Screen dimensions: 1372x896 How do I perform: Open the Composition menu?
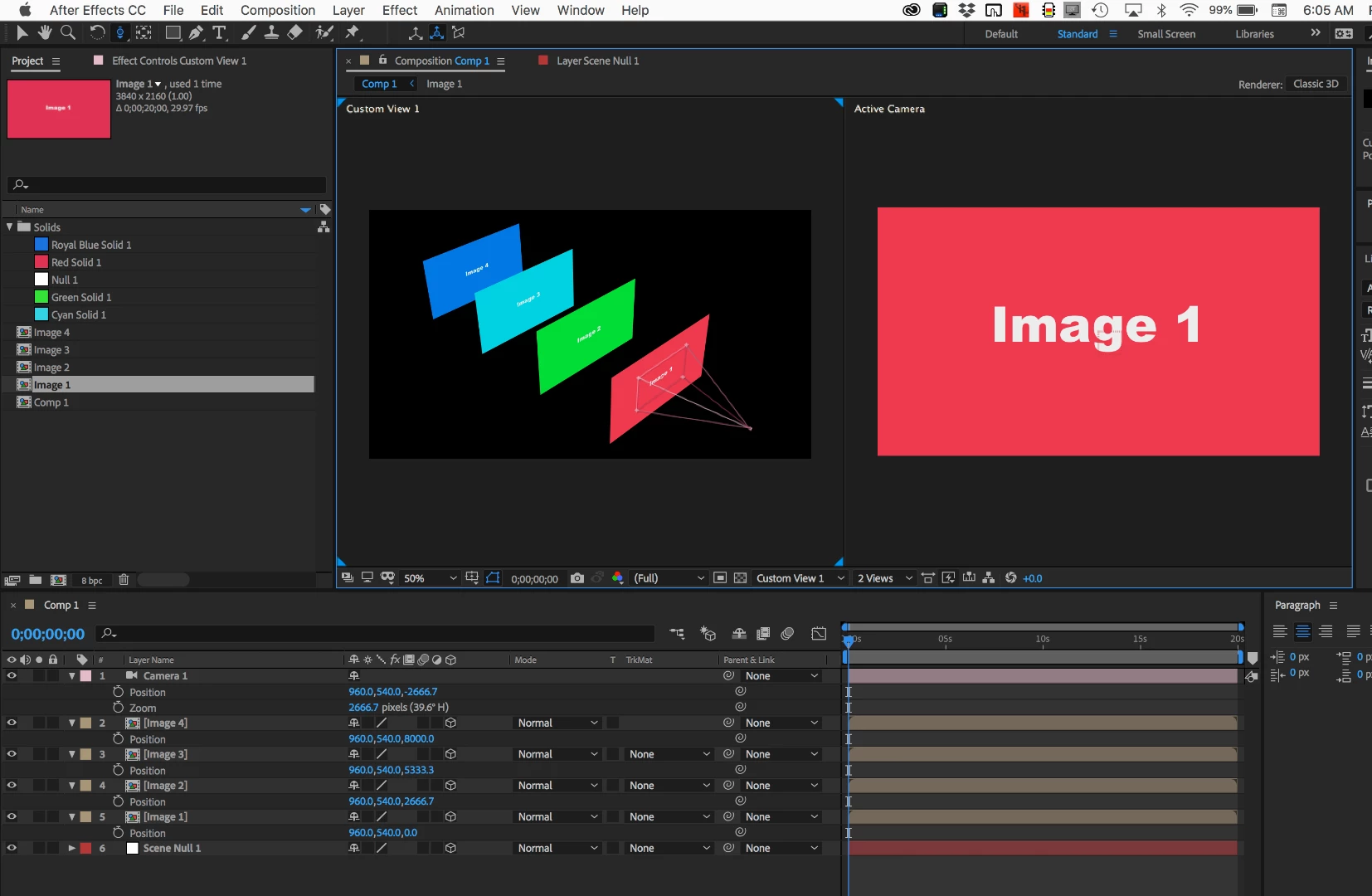coord(278,10)
